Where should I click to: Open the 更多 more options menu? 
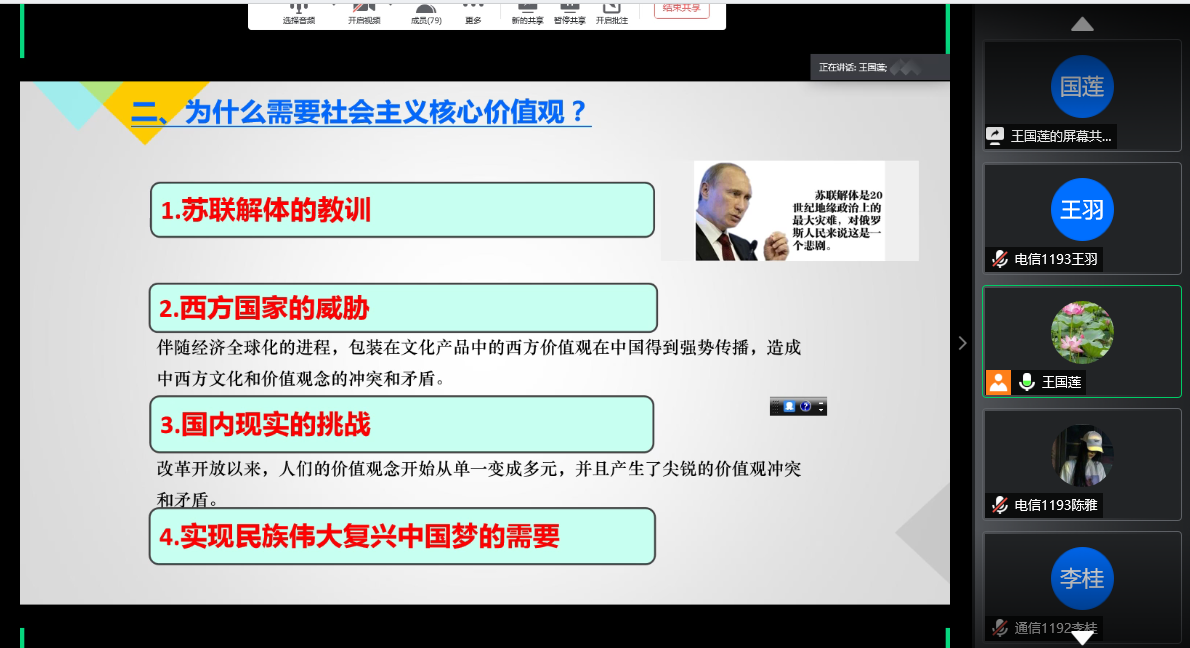point(473,14)
